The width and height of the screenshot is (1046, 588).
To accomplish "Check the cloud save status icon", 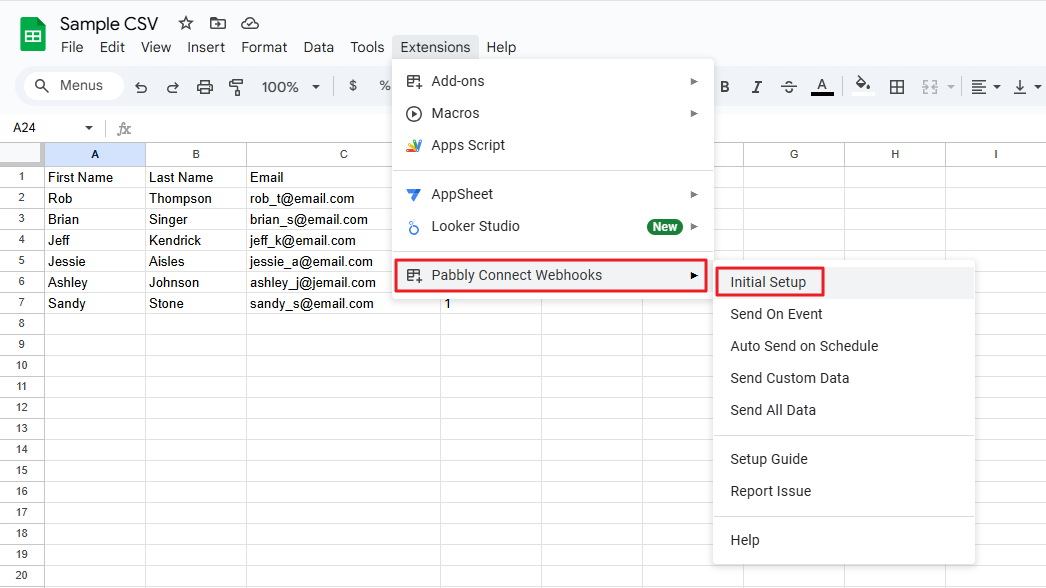I will 250,23.
